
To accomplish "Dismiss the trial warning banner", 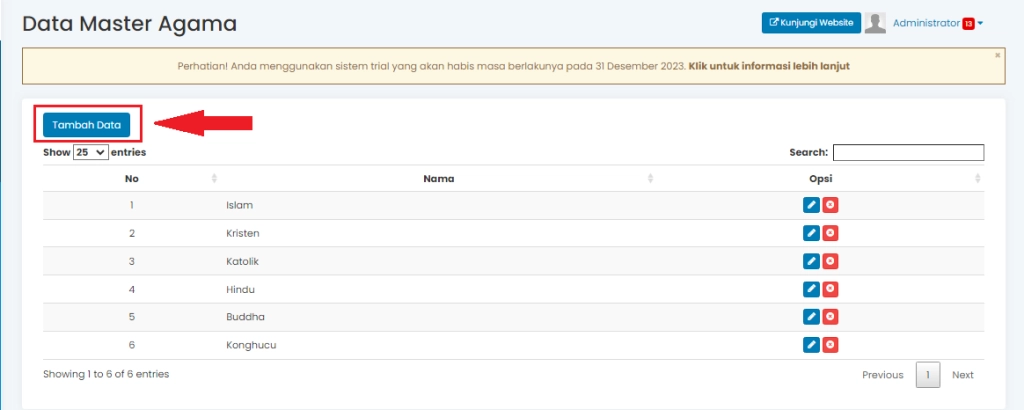I will pos(997,56).
